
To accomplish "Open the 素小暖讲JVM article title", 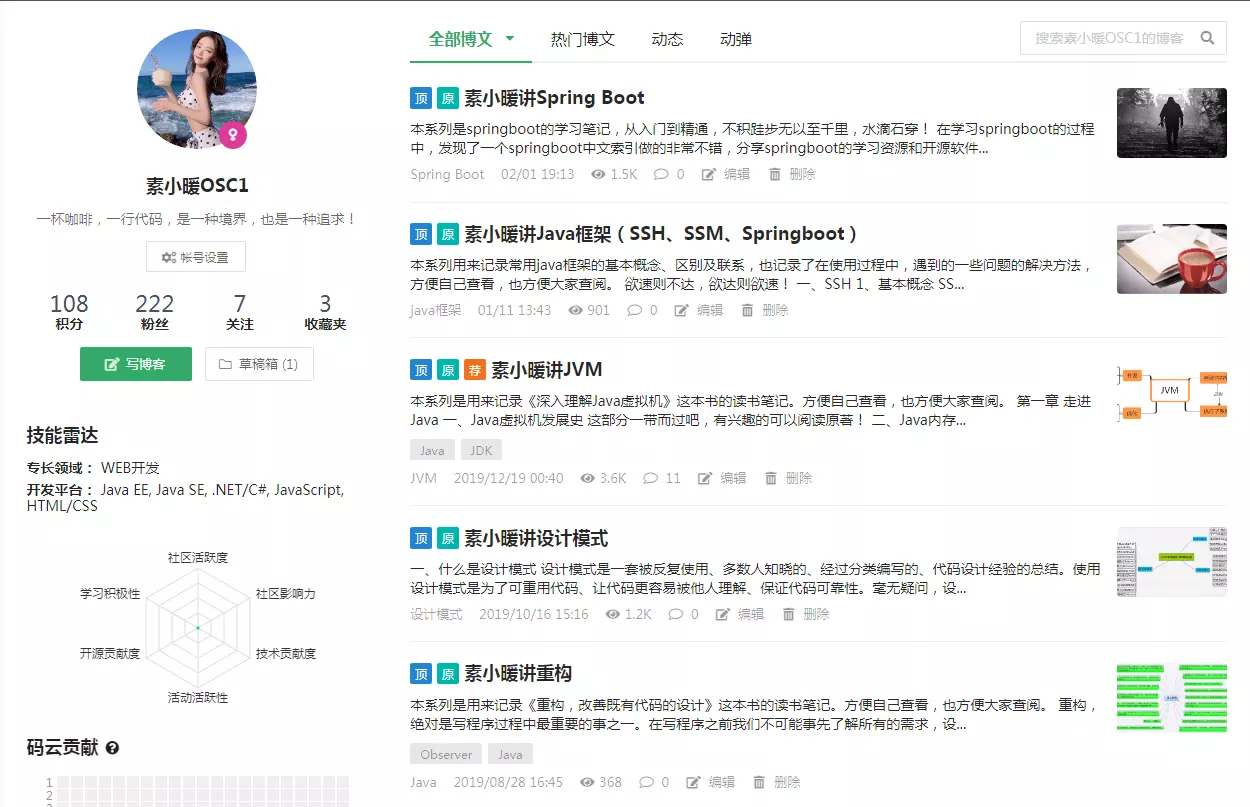I will 547,370.
